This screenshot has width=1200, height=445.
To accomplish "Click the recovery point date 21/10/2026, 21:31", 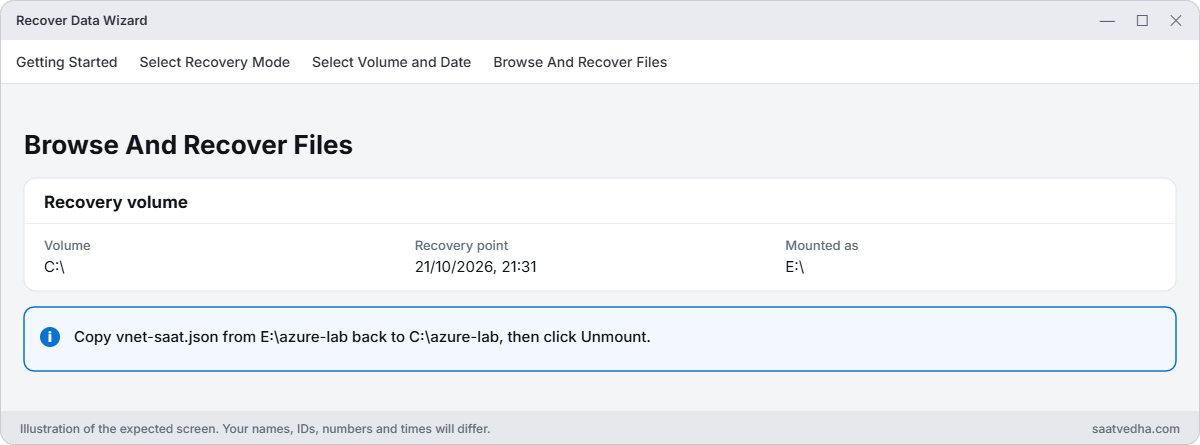I will [477, 267].
